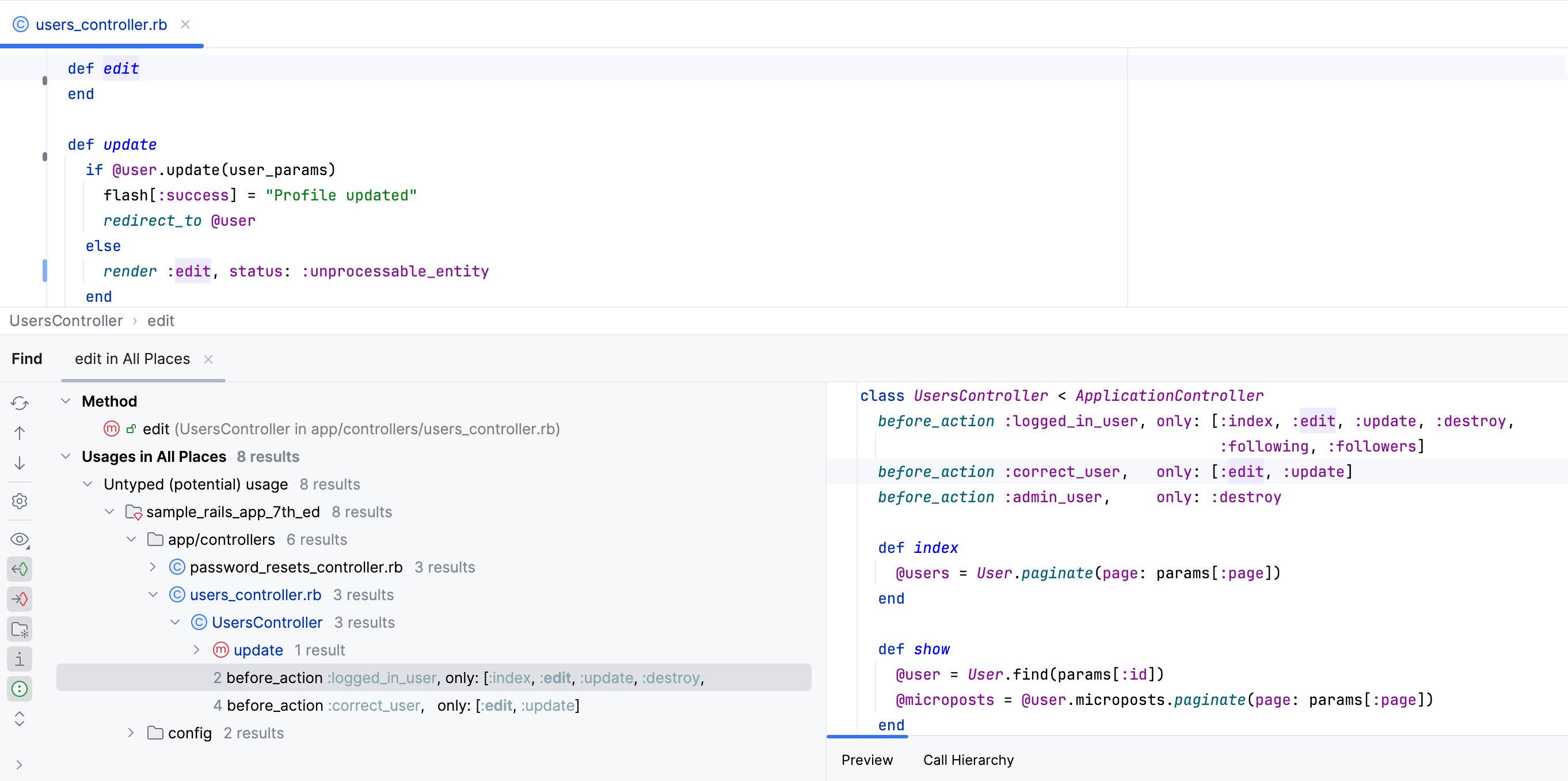
Task: Toggle read access usages filter
Action: coord(20,568)
